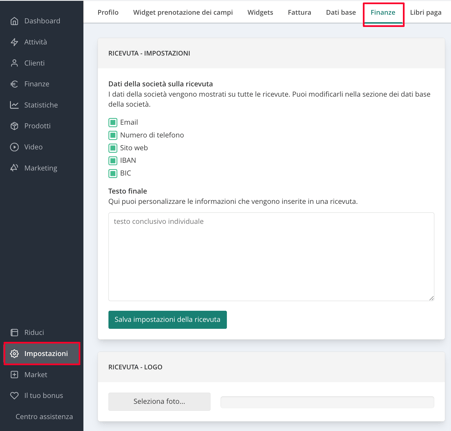Open Clienti via the person icon
The height and width of the screenshot is (431, 451).
click(x=14, y=63)
